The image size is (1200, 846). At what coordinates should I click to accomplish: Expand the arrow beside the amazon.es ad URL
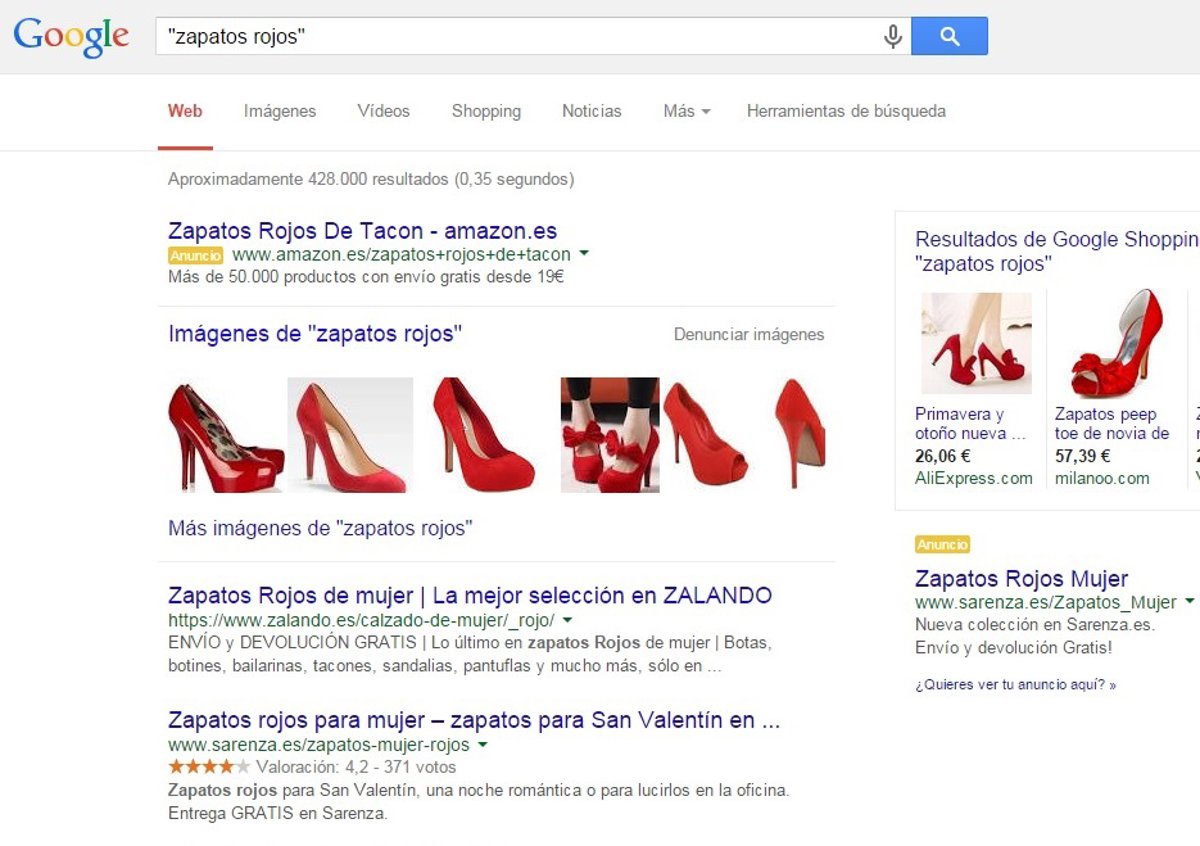[x=584, y=254]
